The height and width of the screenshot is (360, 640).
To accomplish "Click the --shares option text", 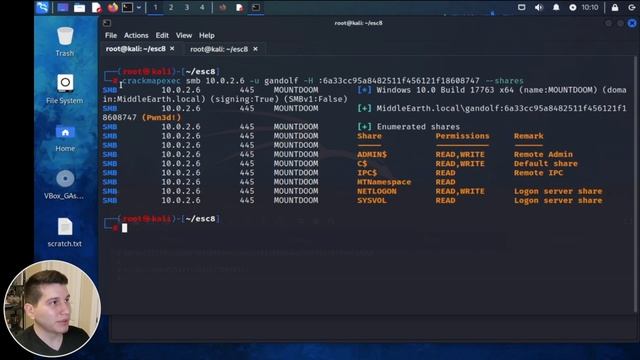I will 504,81.
